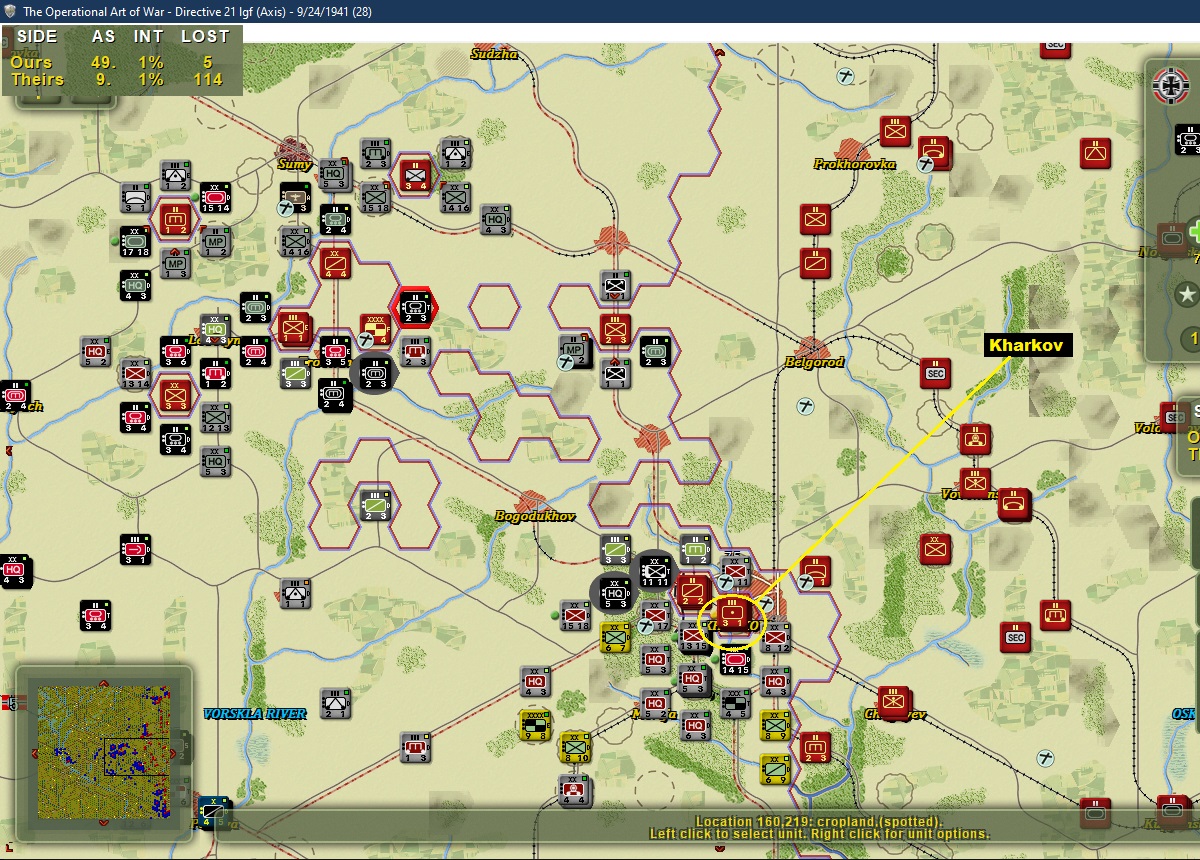The image size is (1200, 860).
Task: Select black infantry unit north of red 2-3
Action: click(x=614, y=285)
